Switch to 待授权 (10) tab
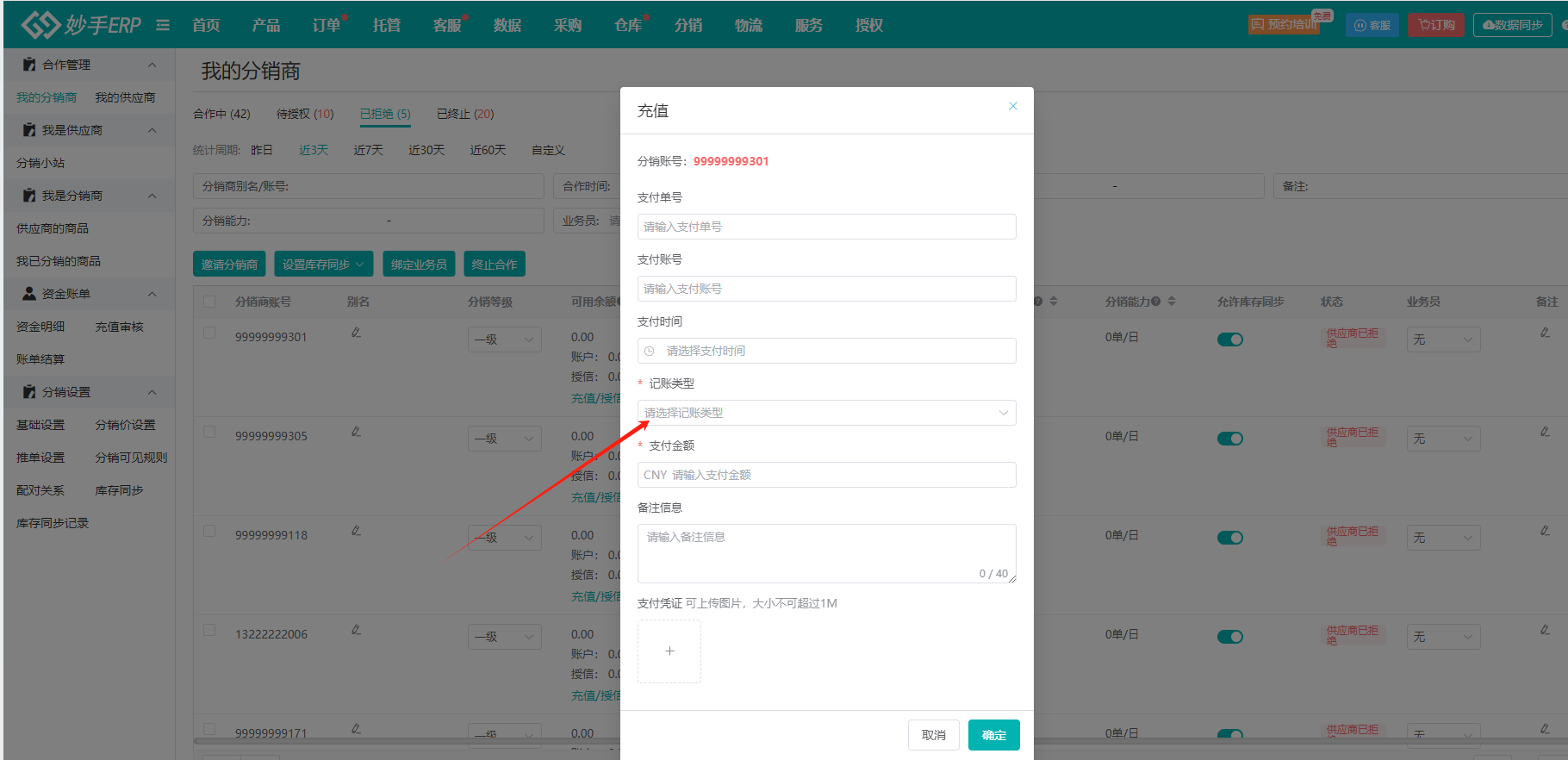The width and height of the screenshot is (1568, 760). [x=305, y=114]
